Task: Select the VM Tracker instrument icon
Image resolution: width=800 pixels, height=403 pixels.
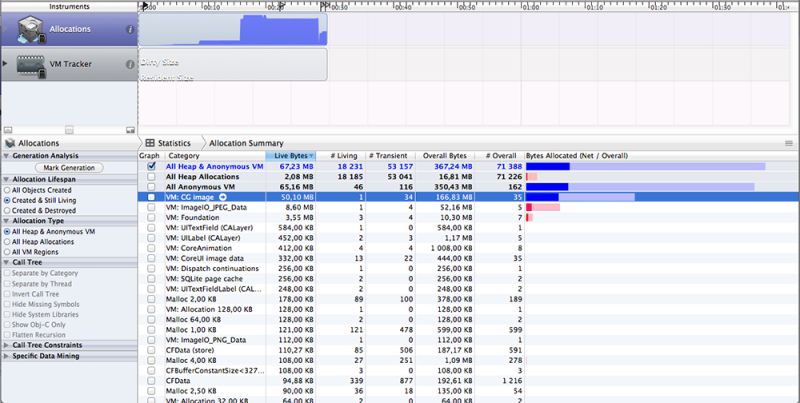Action: point(31,65)
